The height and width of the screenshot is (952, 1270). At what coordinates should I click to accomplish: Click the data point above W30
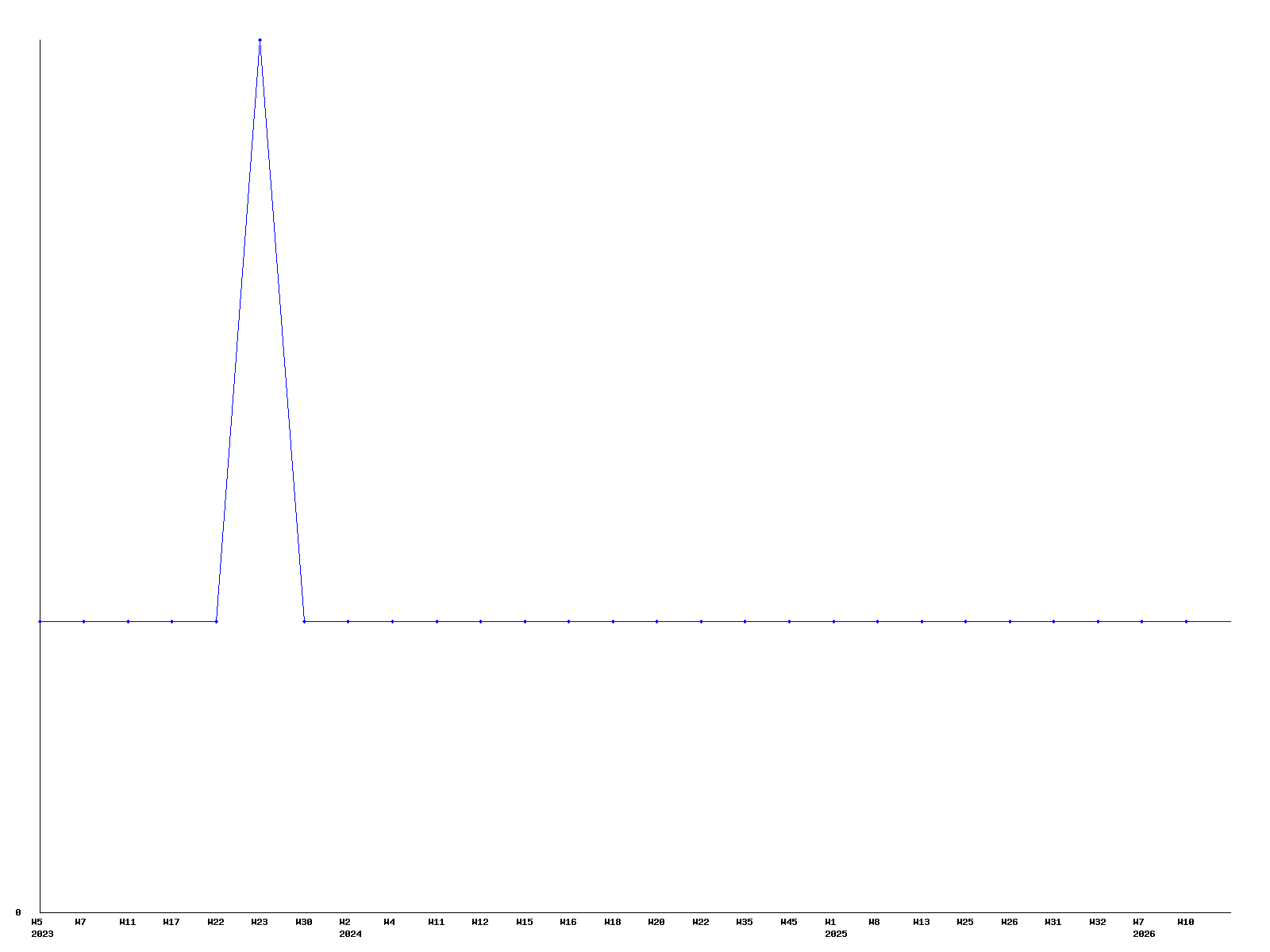304,621
